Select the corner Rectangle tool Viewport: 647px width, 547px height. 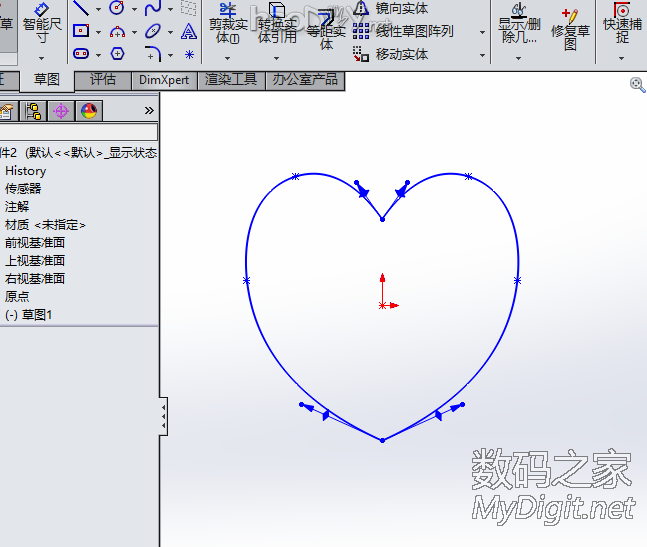(x=81, y=31)
